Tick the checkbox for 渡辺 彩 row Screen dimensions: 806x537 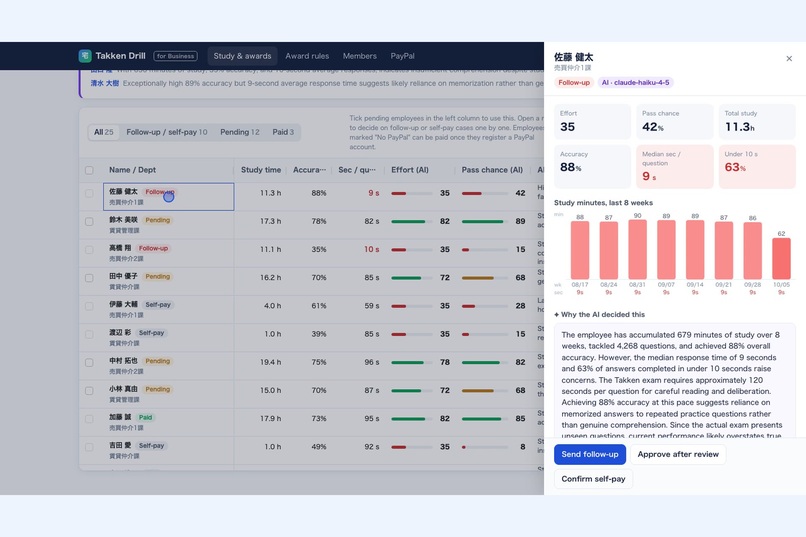click(x=89, y=335)
